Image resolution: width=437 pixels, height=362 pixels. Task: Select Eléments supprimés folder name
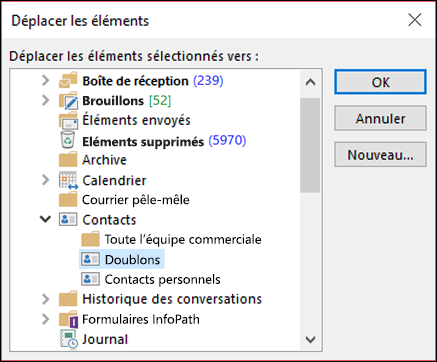143,141
